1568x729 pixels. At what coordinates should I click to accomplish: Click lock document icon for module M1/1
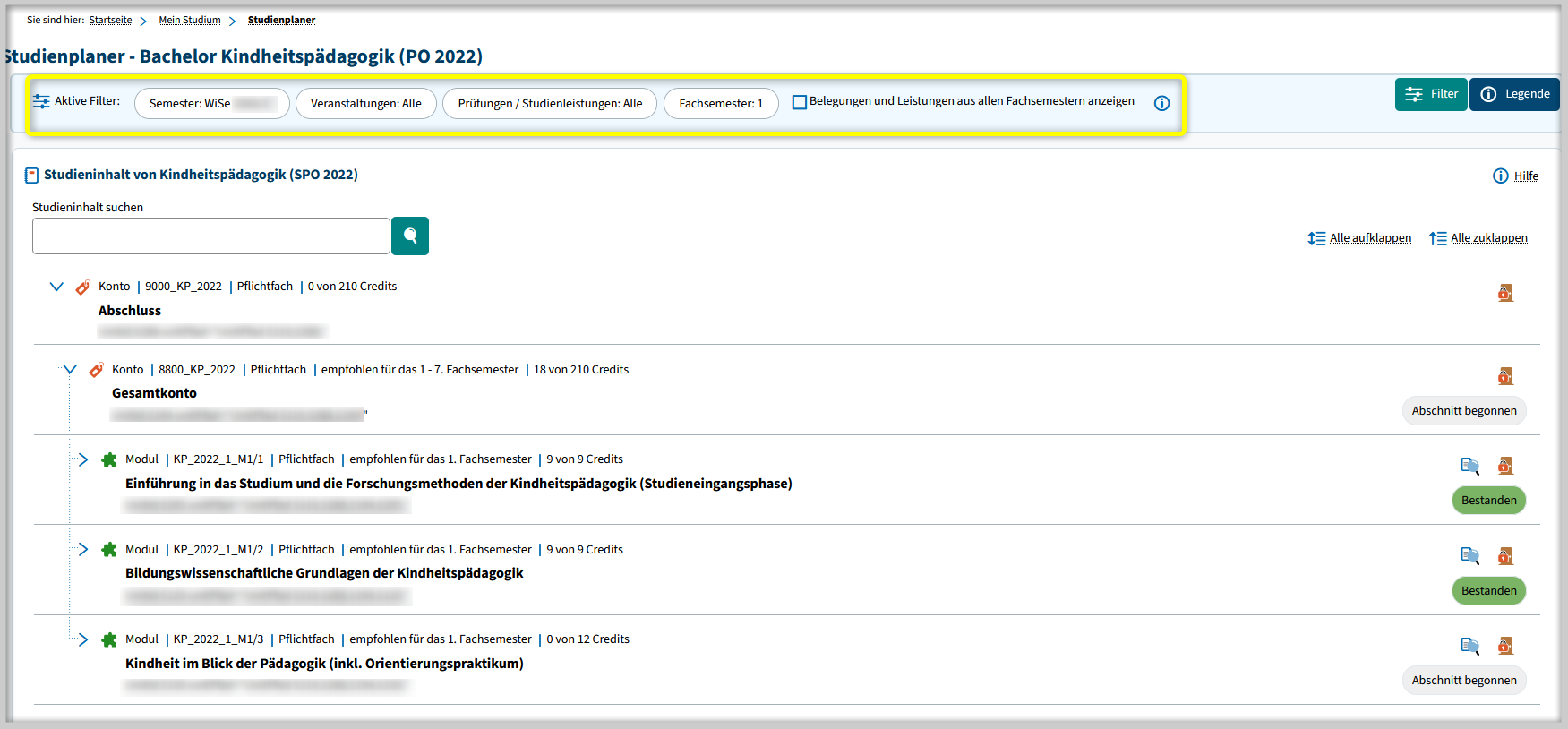point(1505,466)
